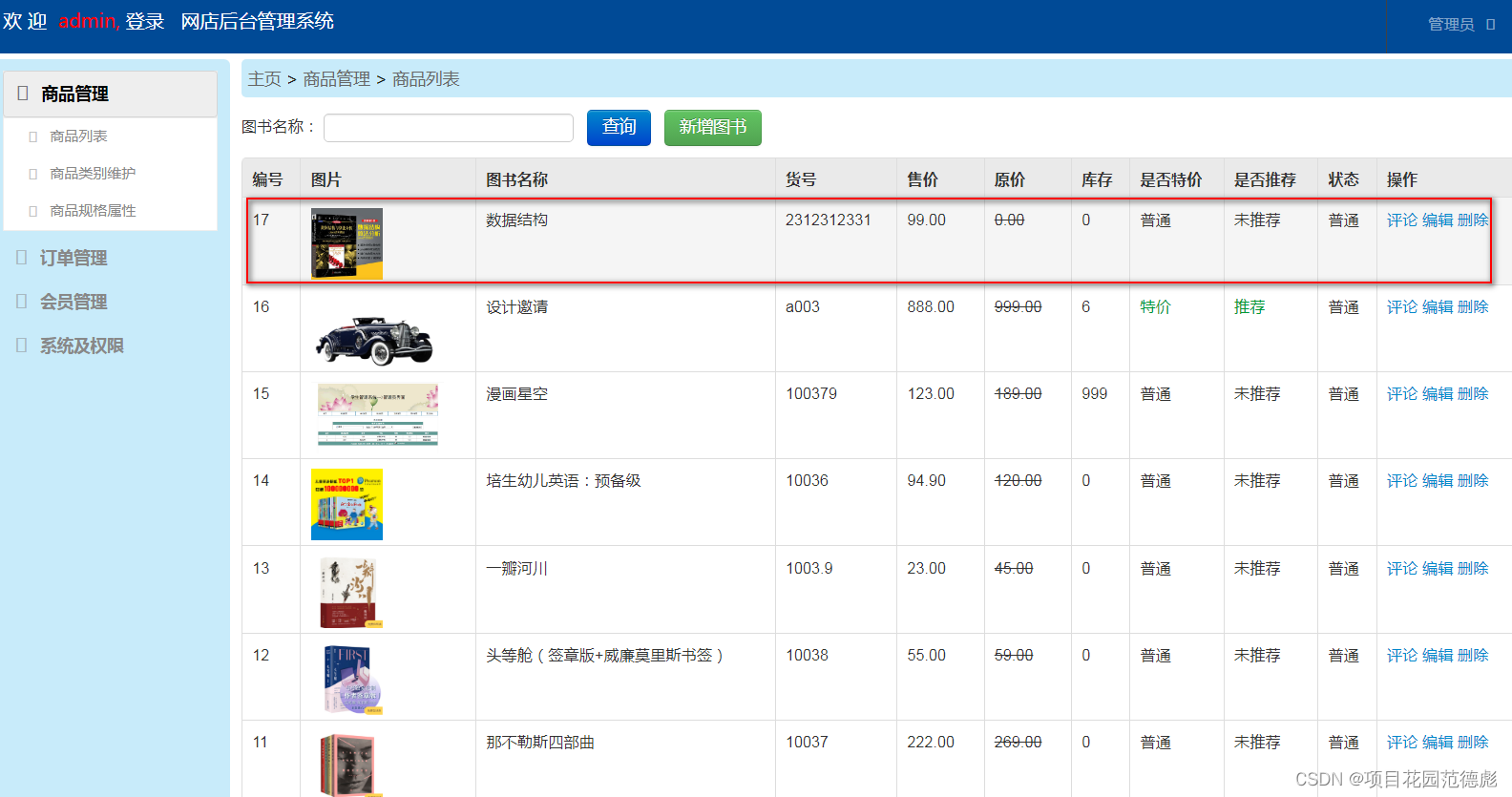
Task: Click 编辑 for the 设计邀请 row
Action: point(1438,307)
